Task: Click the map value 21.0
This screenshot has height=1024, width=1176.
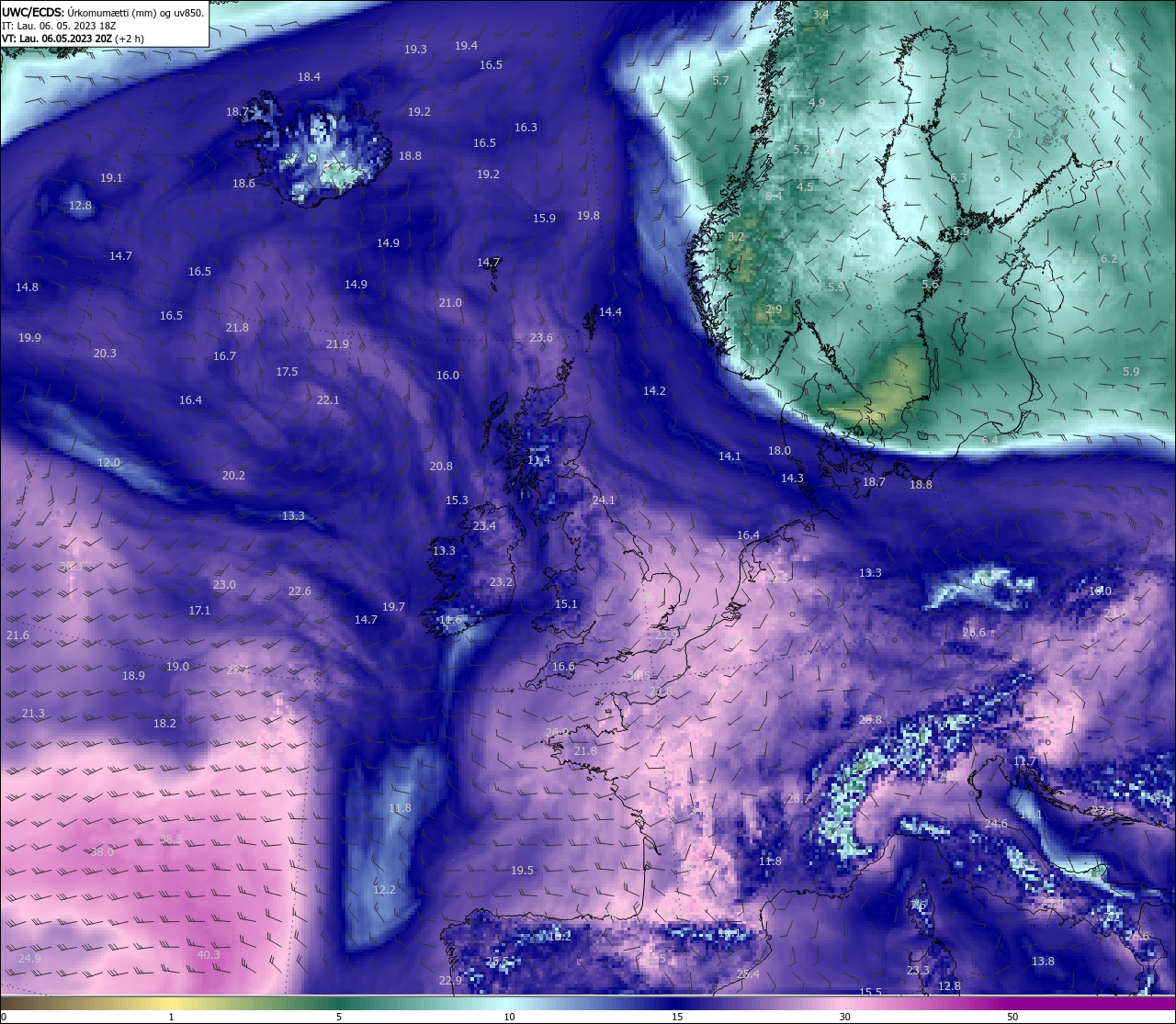Action: click(451, 303)
